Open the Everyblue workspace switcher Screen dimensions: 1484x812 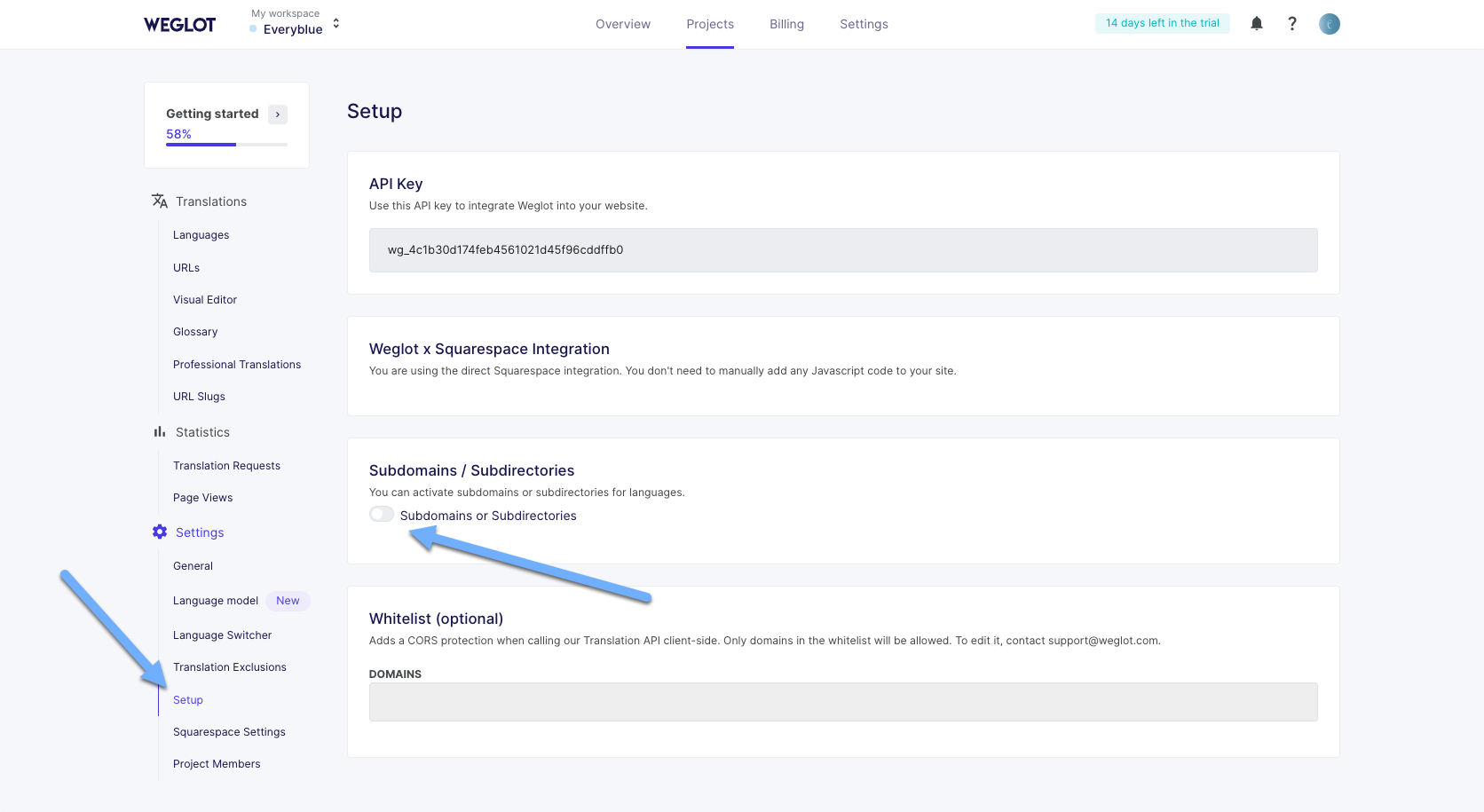pos(296,22)
